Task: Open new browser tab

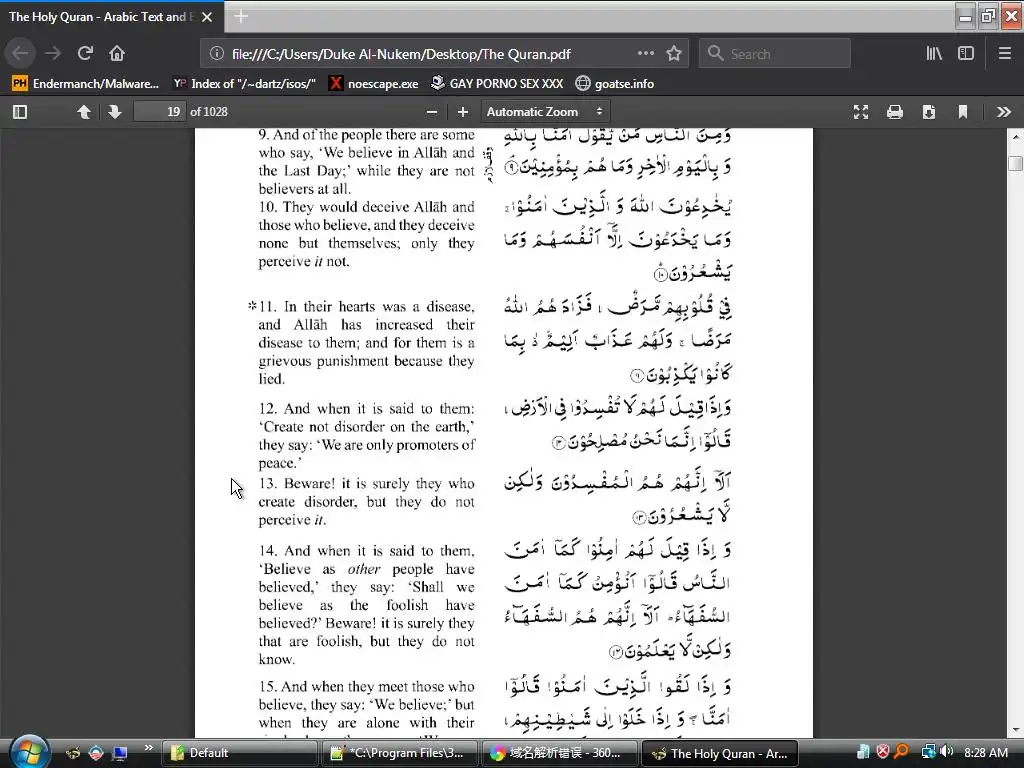Action: click(241, 16)
